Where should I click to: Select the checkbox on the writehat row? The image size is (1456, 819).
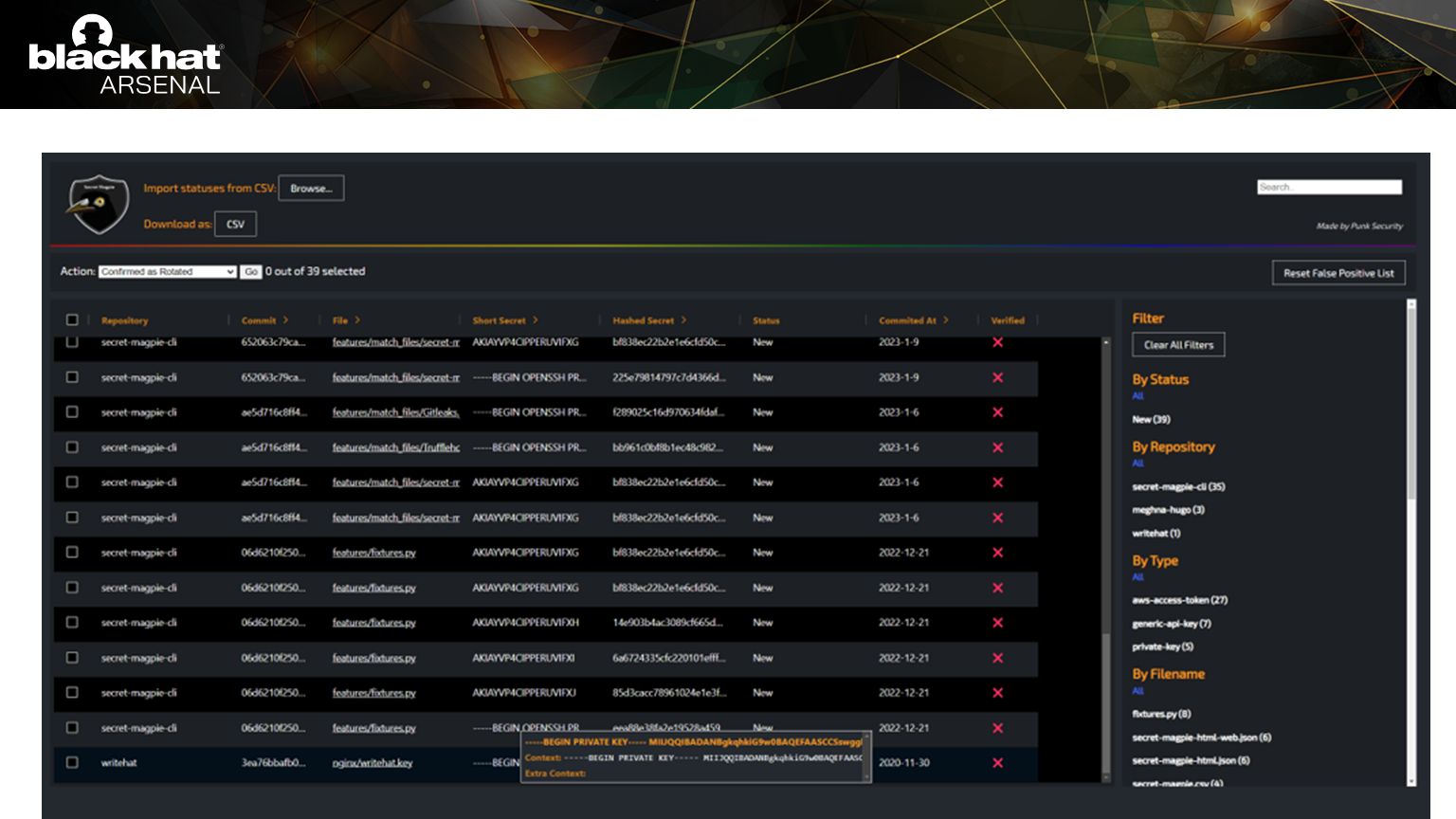pyautogui.click(x=72, y=762)
